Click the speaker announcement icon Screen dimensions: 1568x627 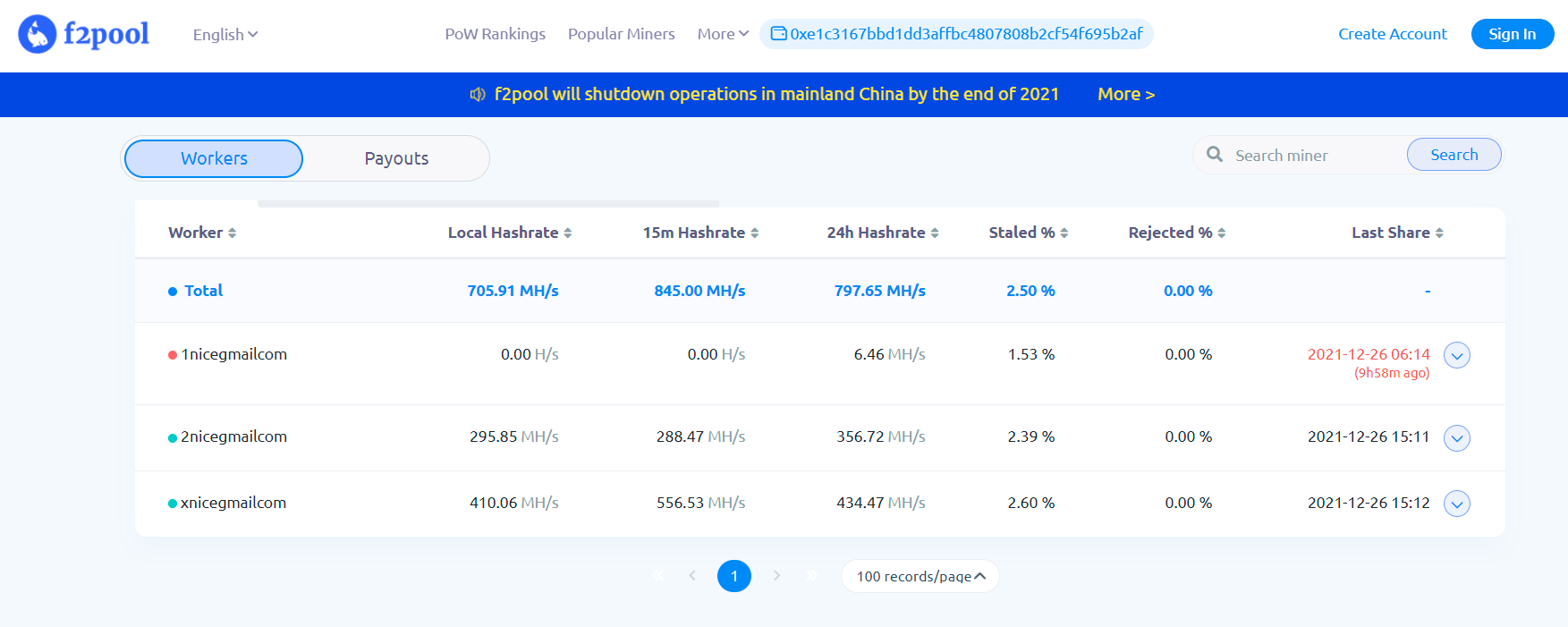478,95
